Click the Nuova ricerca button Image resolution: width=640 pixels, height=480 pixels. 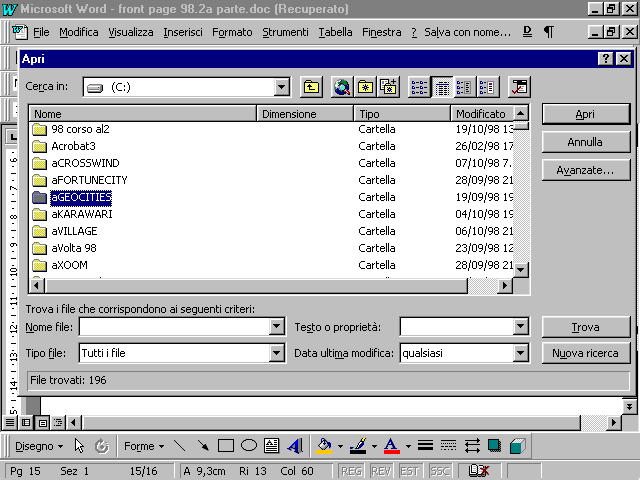click(x=586, y=353)
